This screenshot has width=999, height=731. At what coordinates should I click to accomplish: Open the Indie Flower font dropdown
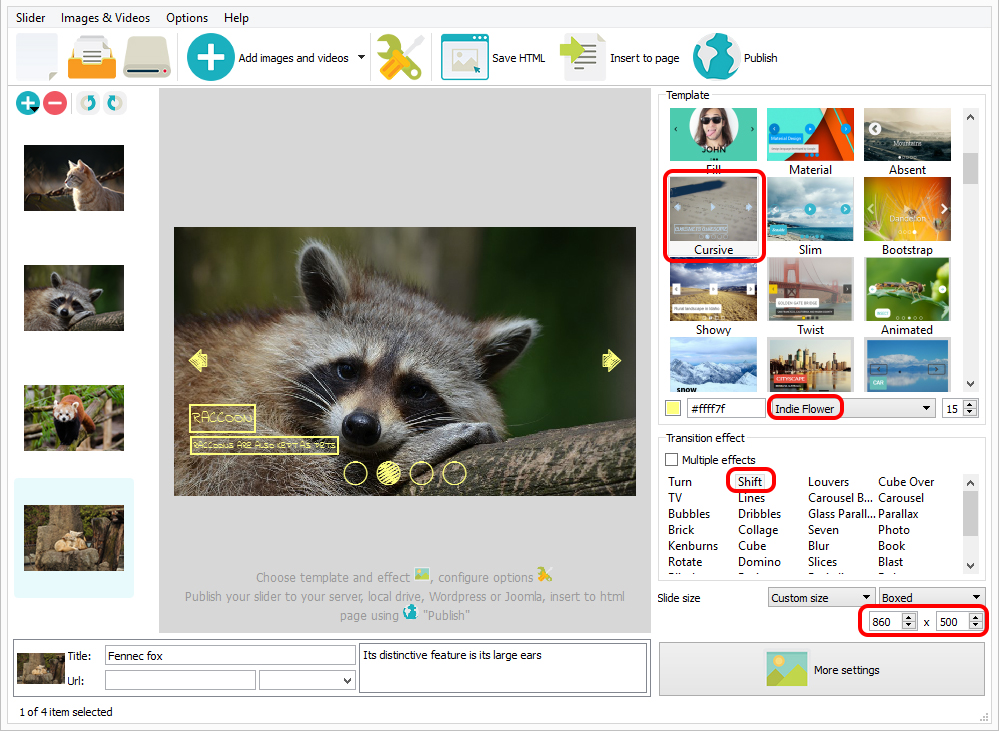[926, 409]
